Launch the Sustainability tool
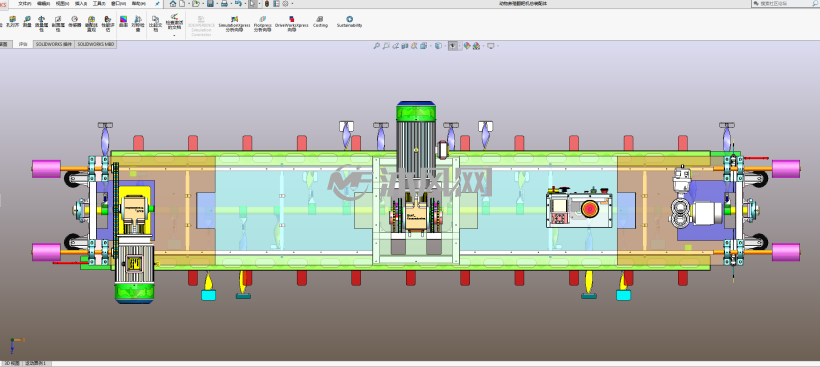The width and height of the screenshot is (820, 367). (x=349, y=21)
